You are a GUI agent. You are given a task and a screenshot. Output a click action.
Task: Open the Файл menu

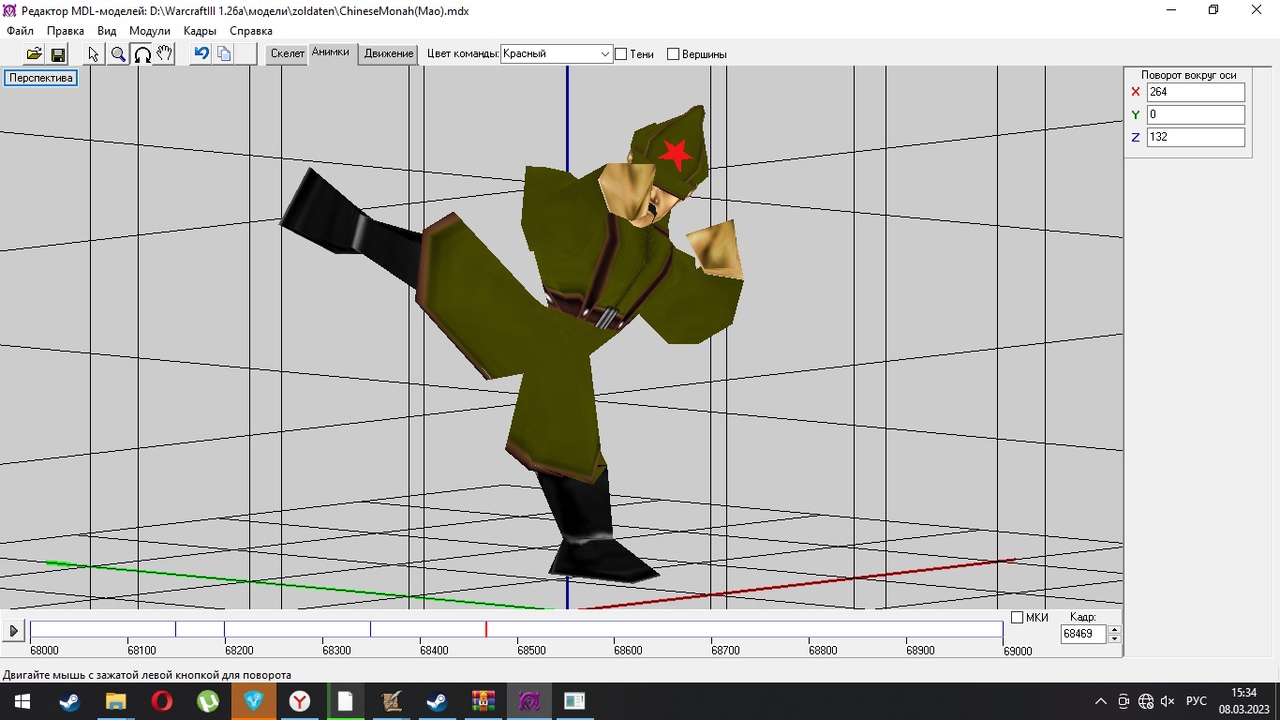coord(20,31)
